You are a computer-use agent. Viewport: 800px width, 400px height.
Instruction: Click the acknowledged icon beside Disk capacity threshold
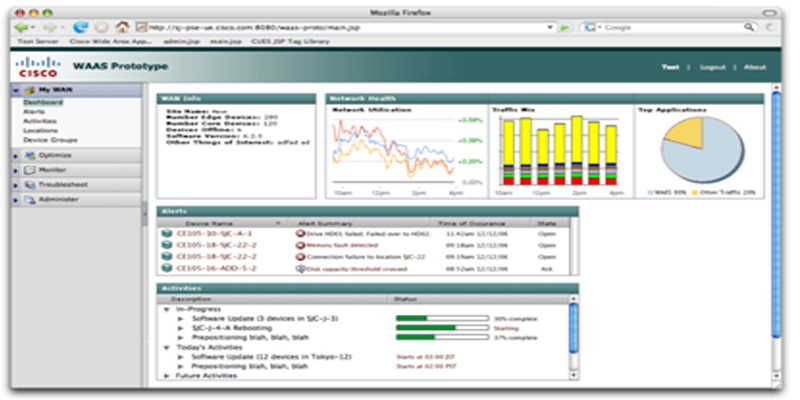pyautogui.click(x=300, y=268)
